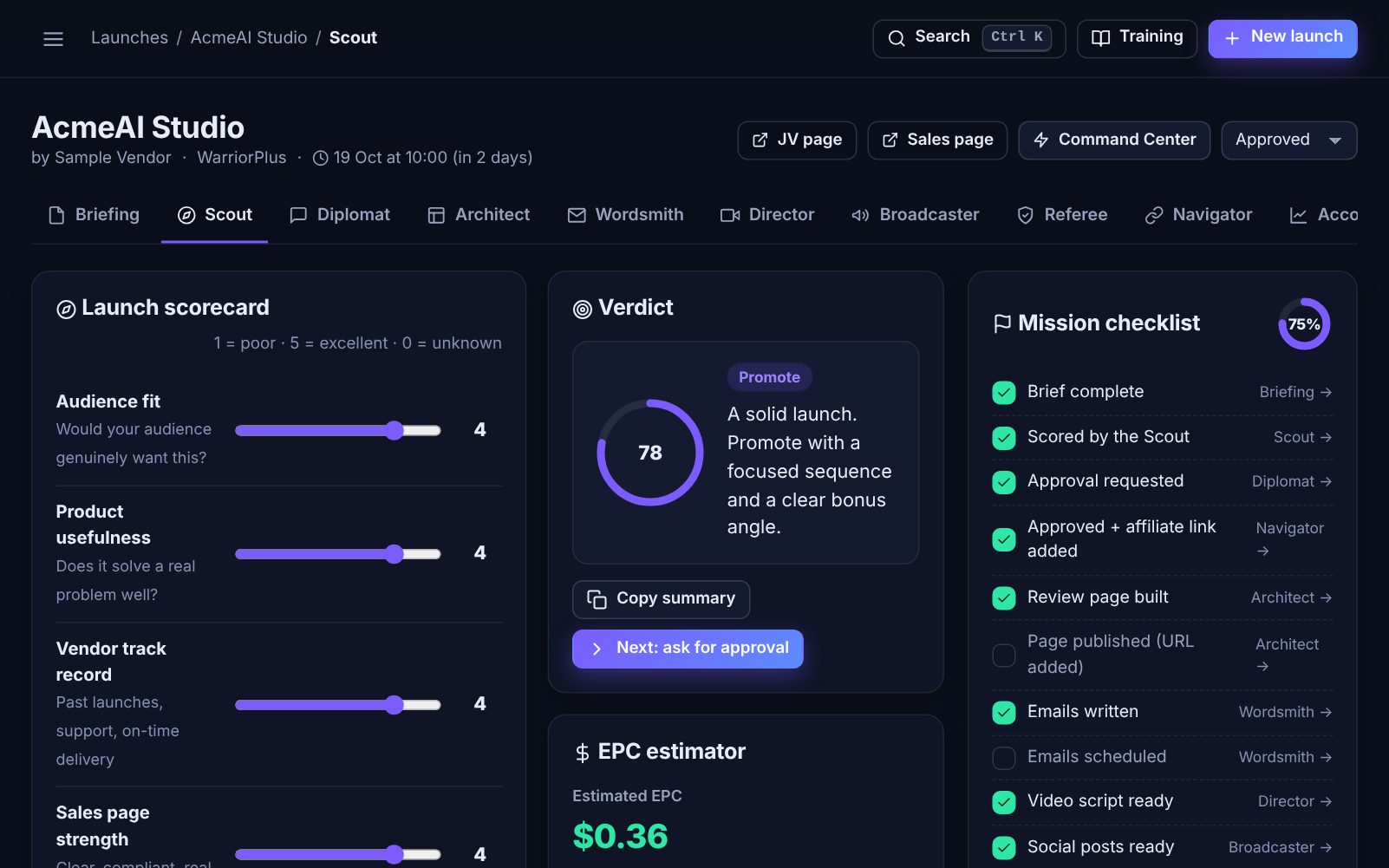Open the Architect tab

click(479, 215)
